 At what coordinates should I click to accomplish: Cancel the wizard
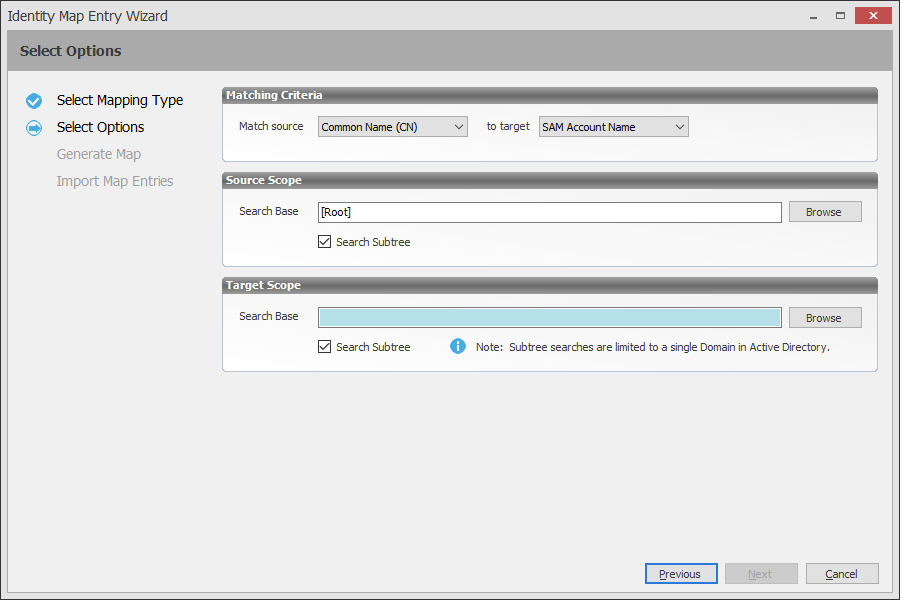click(841, 574)
